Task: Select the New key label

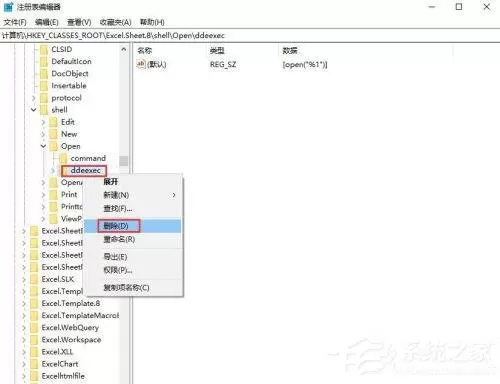Action: tap(69, 134)
